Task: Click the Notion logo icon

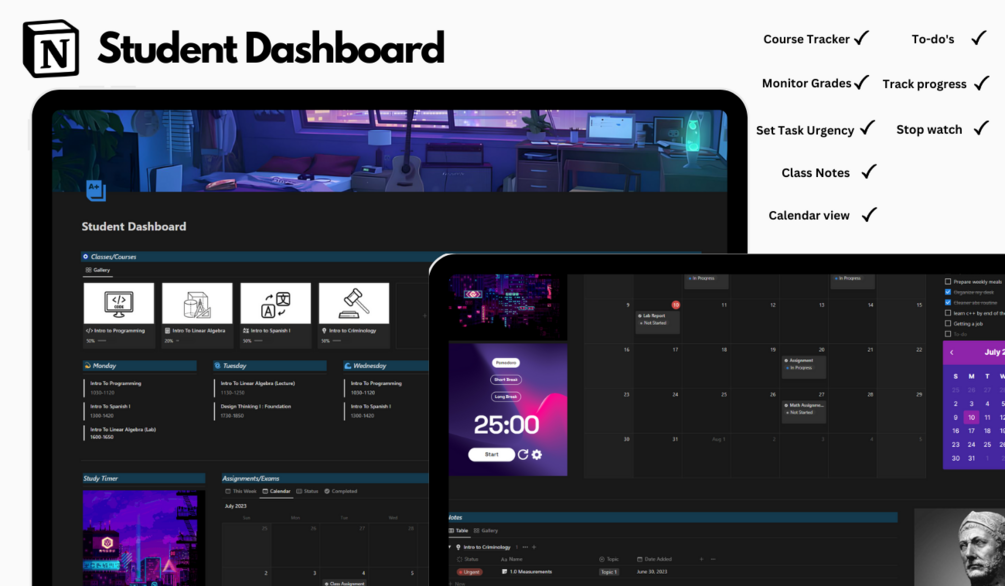Action: (x=51, y=49)
